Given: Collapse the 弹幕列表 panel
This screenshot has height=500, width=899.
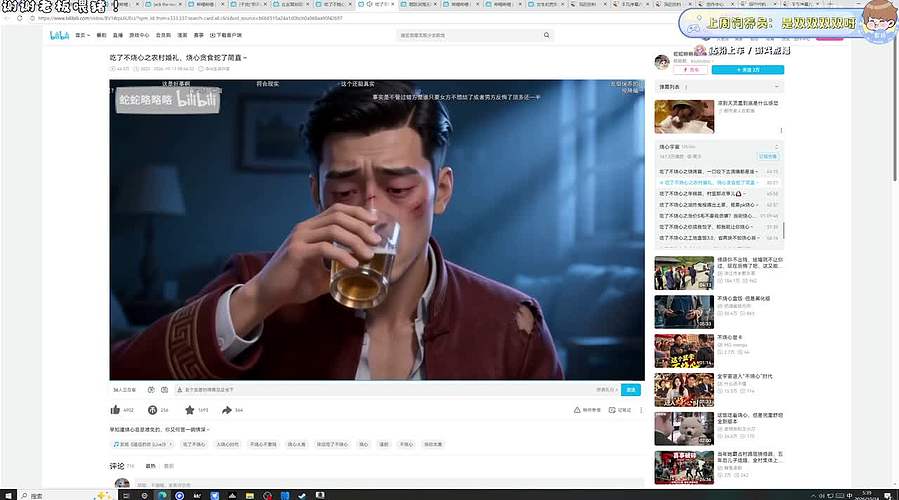Looking at the screenshot, I should coord(777,87).
